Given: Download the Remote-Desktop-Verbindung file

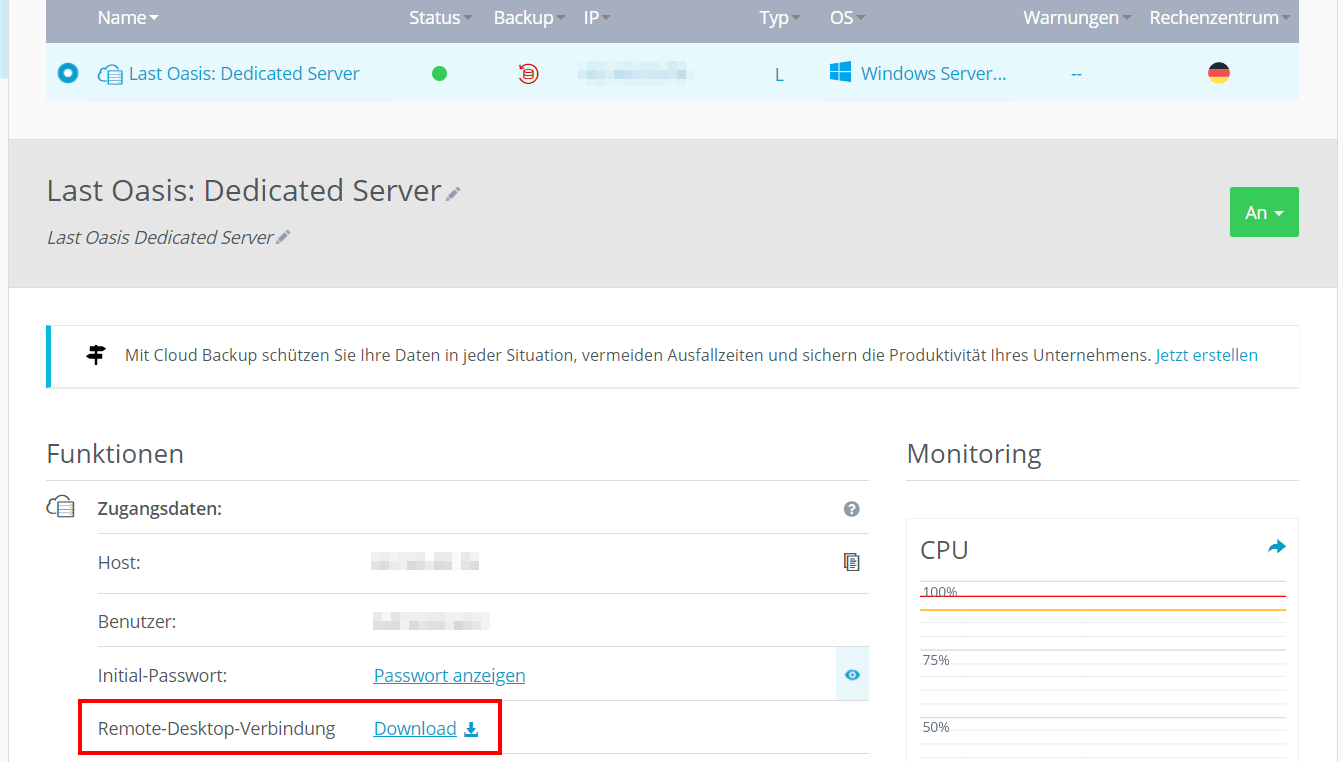Looking at the screenshot, I should 415,729.
